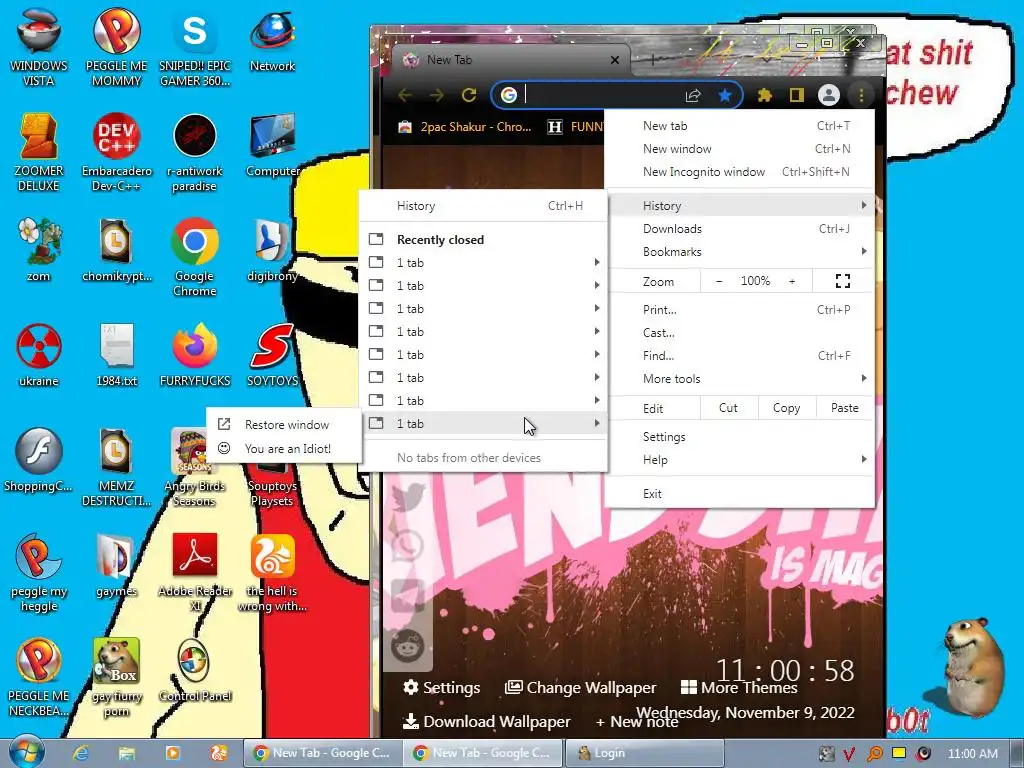Click Change Wallpaper link on new tab page
1024x768 pixels.
pos(581,688)
